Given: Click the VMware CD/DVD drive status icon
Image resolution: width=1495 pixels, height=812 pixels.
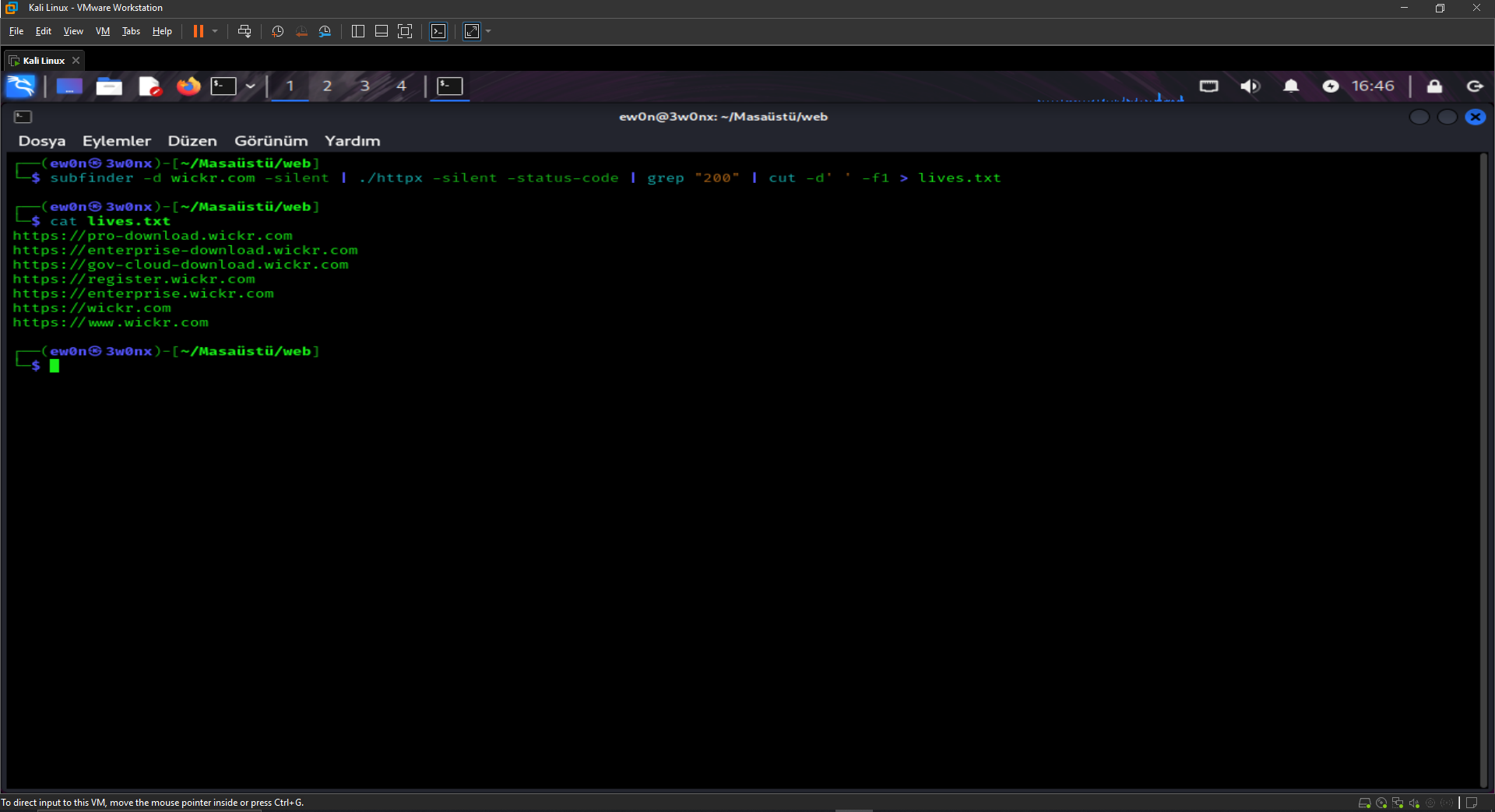Looking at the screenshot, I should coord(1381,803).
